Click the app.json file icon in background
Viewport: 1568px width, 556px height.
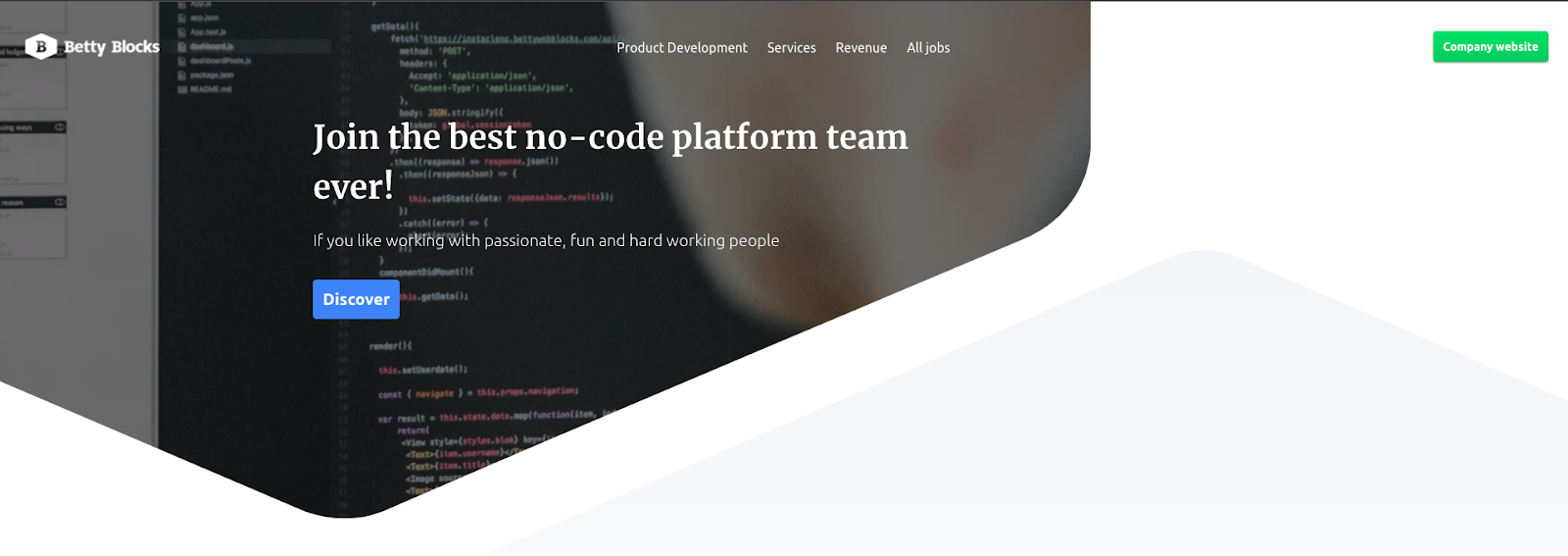pos(182,18)
